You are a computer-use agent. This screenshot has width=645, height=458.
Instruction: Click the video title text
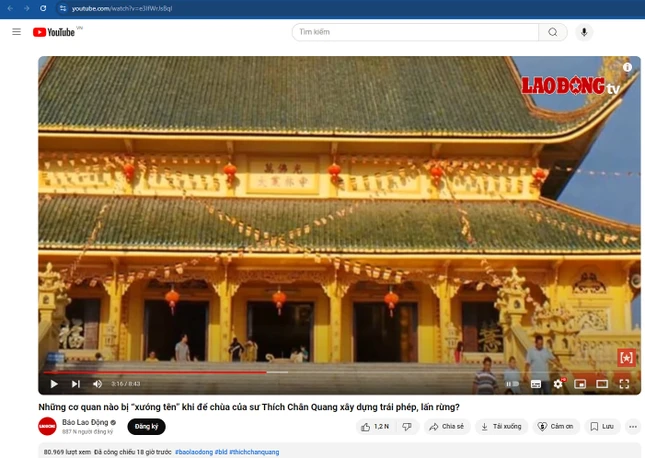coord(249,407)
